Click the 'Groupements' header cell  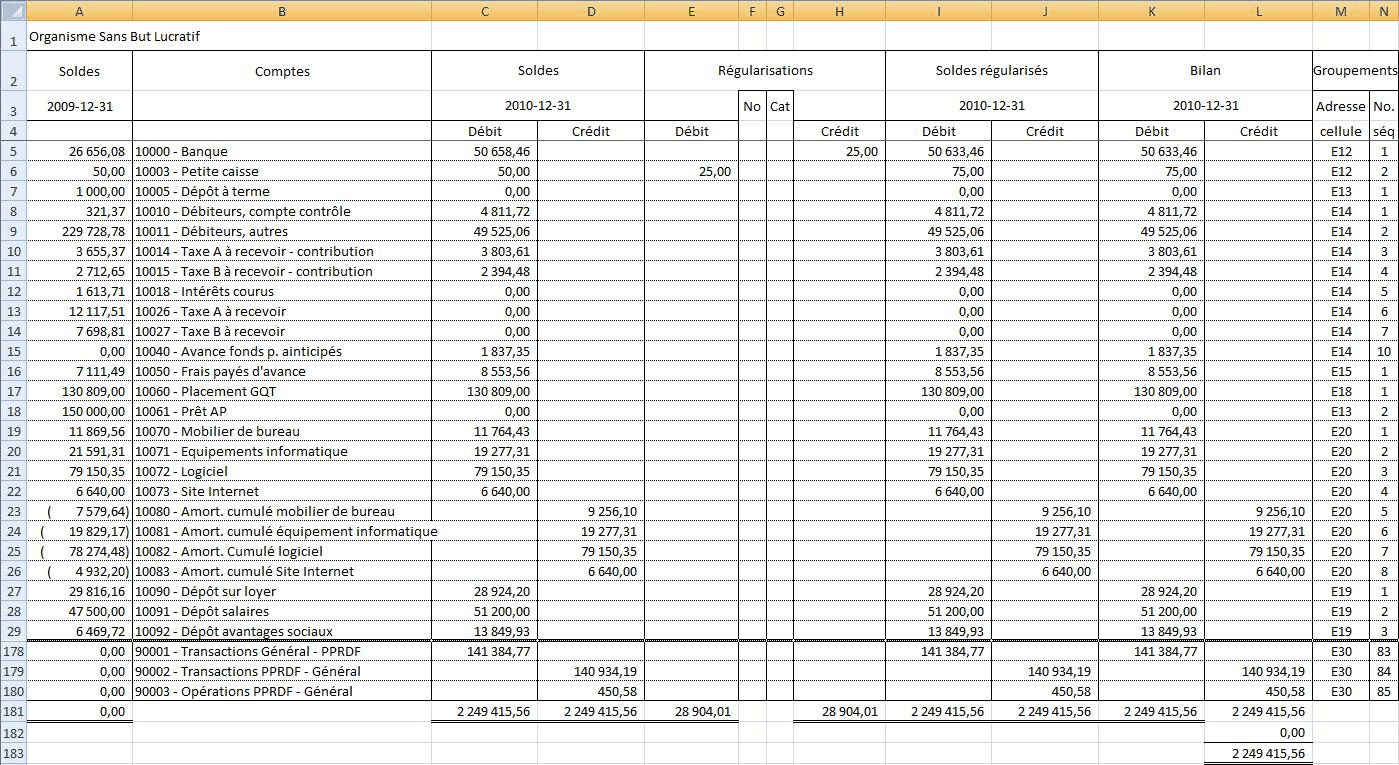pos(1355,71)
